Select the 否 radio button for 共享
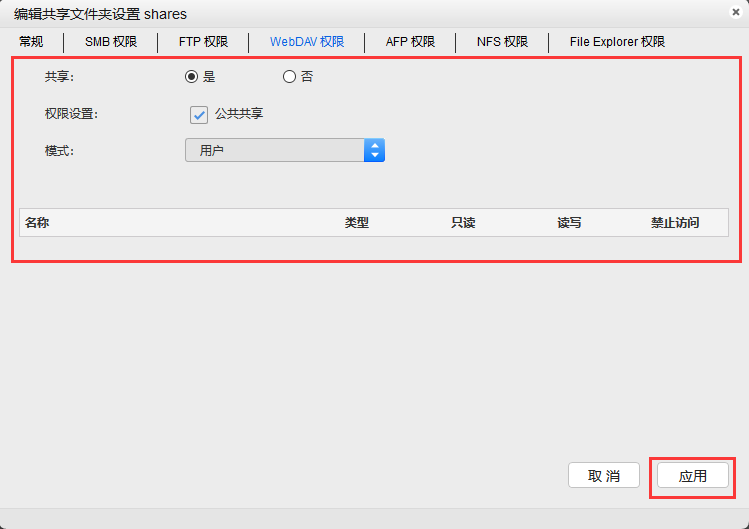749x529 pixels. point(289,76)
